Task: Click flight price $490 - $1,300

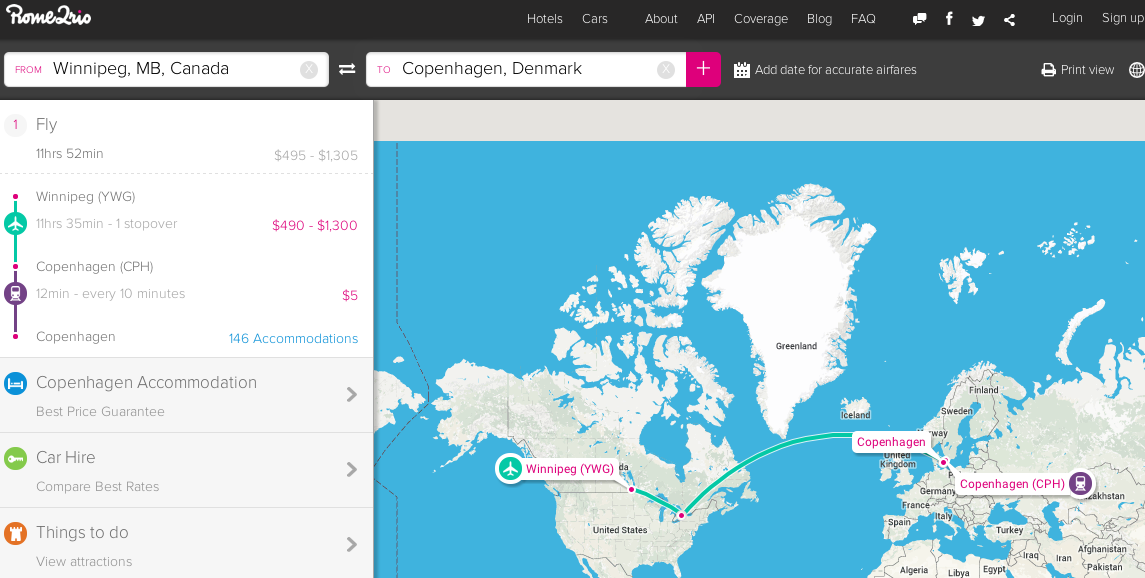Action: (x=315, y=226)
